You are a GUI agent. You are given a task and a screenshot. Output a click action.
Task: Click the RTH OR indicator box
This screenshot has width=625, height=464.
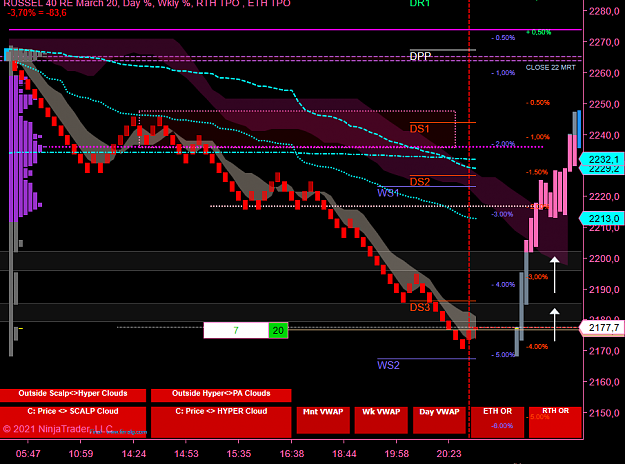555,422
